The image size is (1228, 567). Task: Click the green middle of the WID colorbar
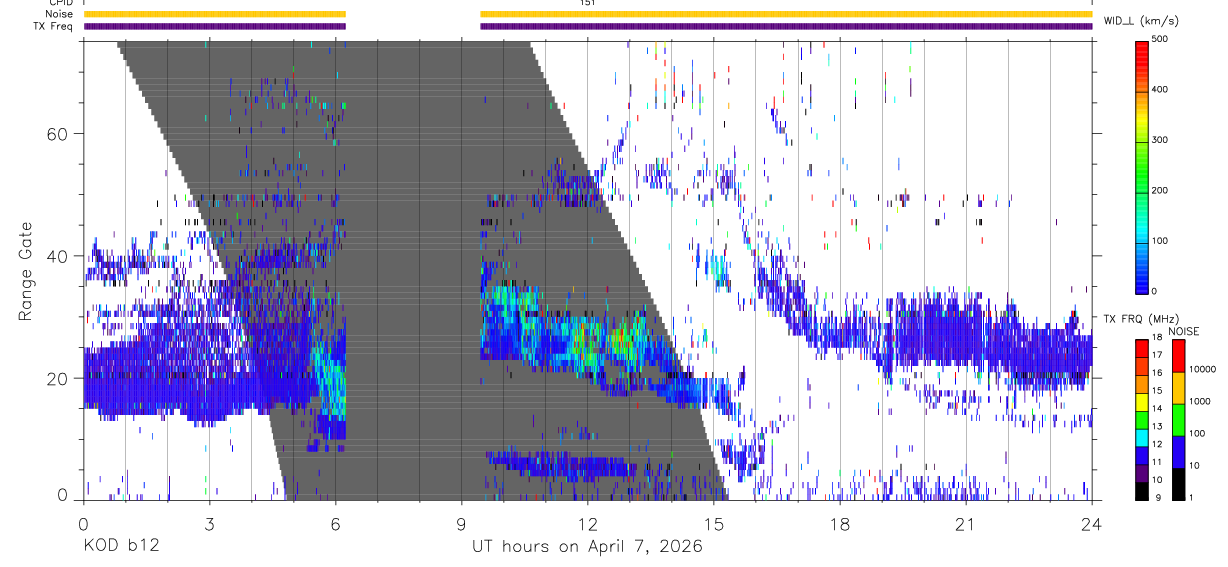tap(1141, 165)
